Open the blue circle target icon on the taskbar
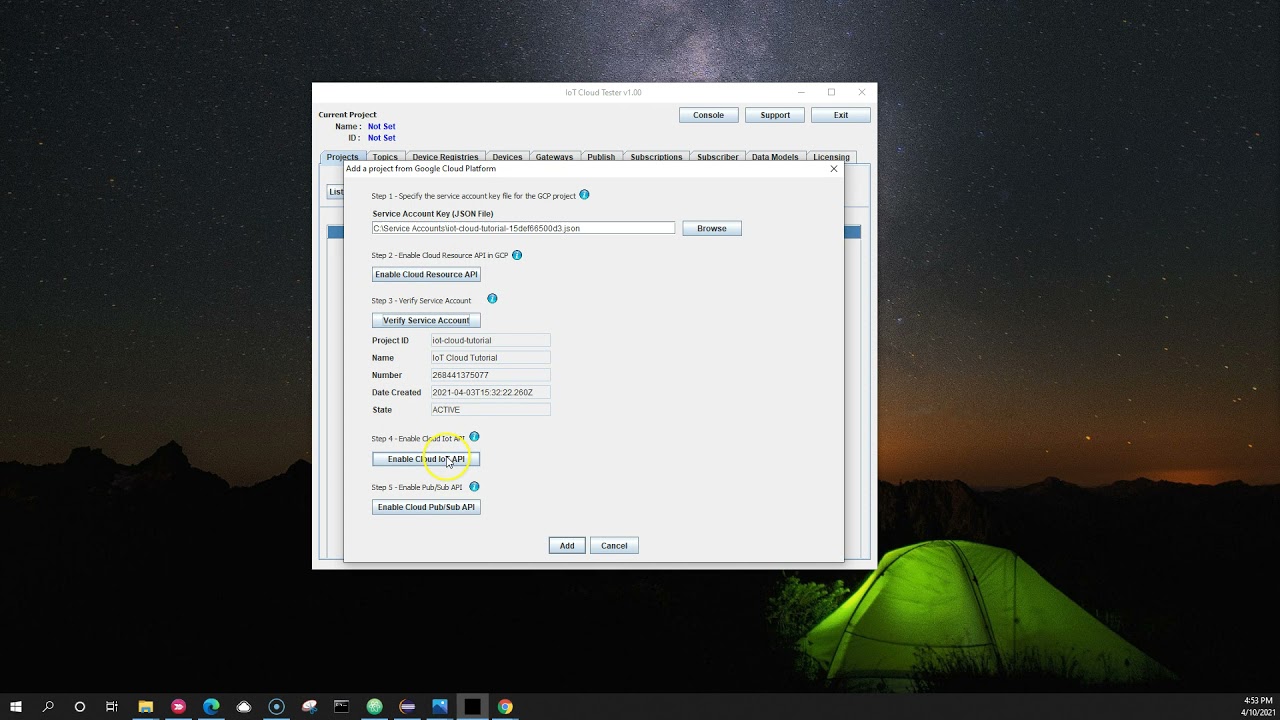The height and width of the screenshot is (720, 1280). pyautogui.click(x=277, y=706)
